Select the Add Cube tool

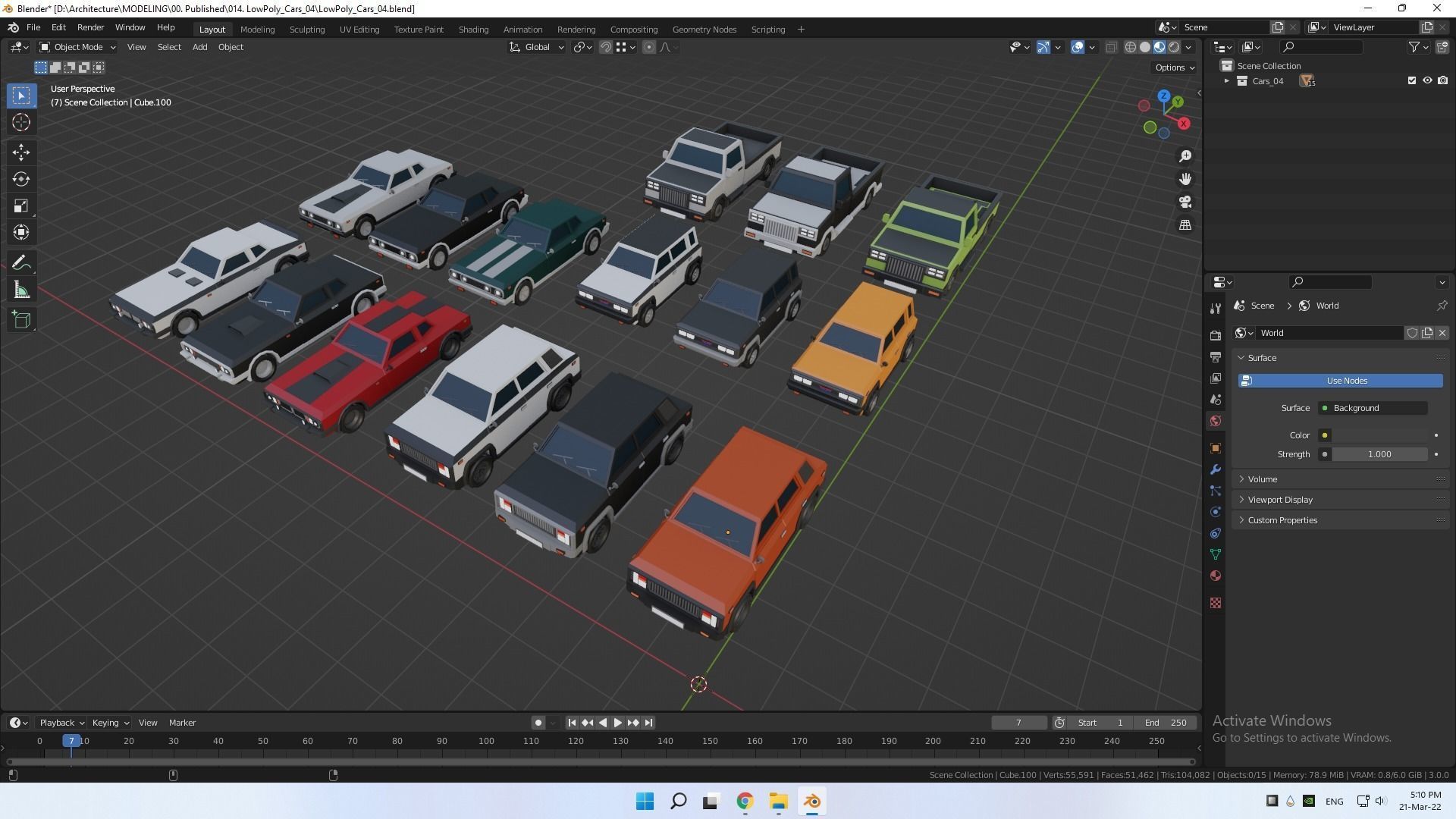pyautogui.click(x=21, y=320)
